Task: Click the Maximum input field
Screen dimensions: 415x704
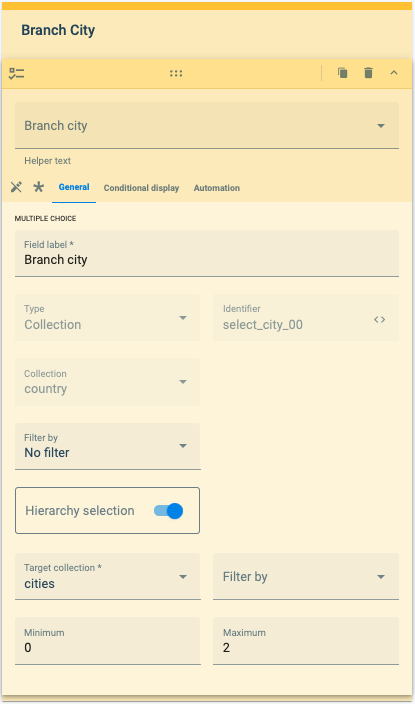Action: click(306, 641)
